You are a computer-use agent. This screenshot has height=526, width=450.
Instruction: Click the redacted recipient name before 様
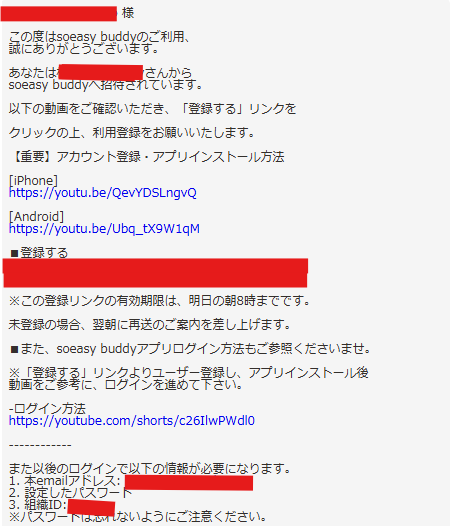(x=59, y=13)
